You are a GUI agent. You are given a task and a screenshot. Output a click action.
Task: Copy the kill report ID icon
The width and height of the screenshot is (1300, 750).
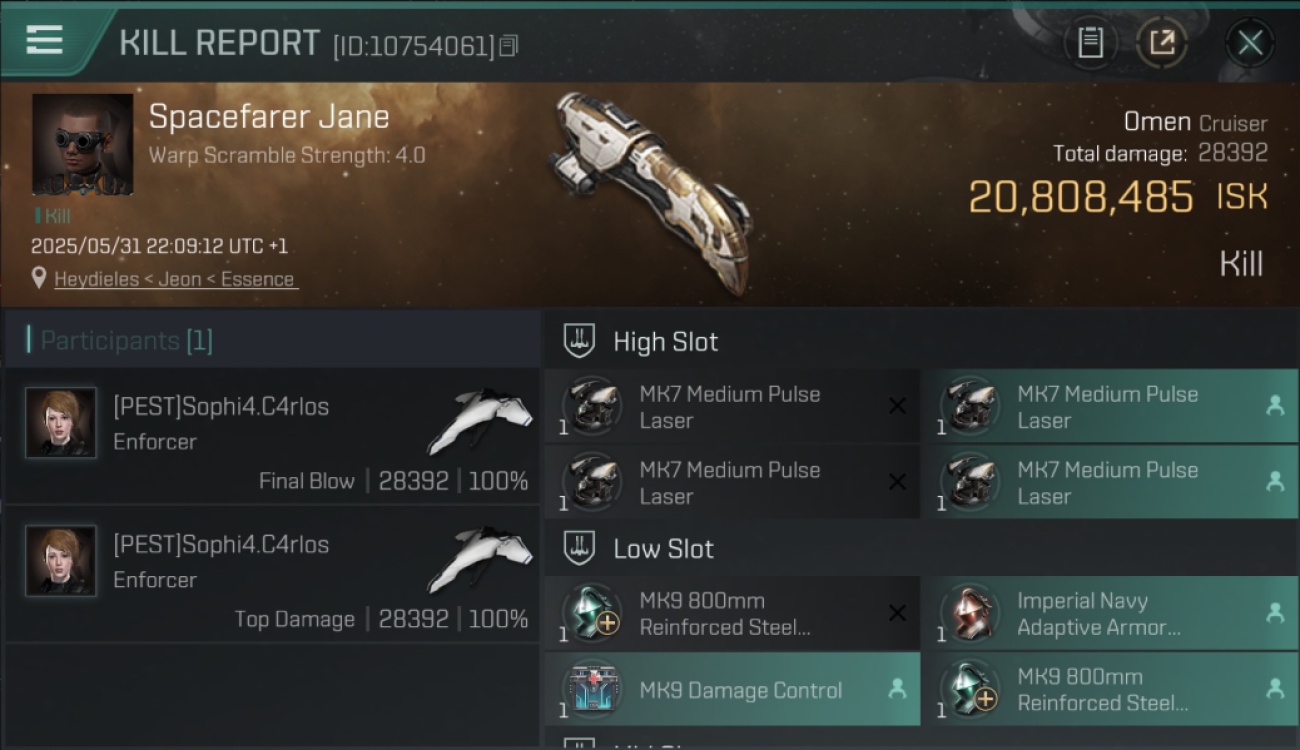coord(509,45)
